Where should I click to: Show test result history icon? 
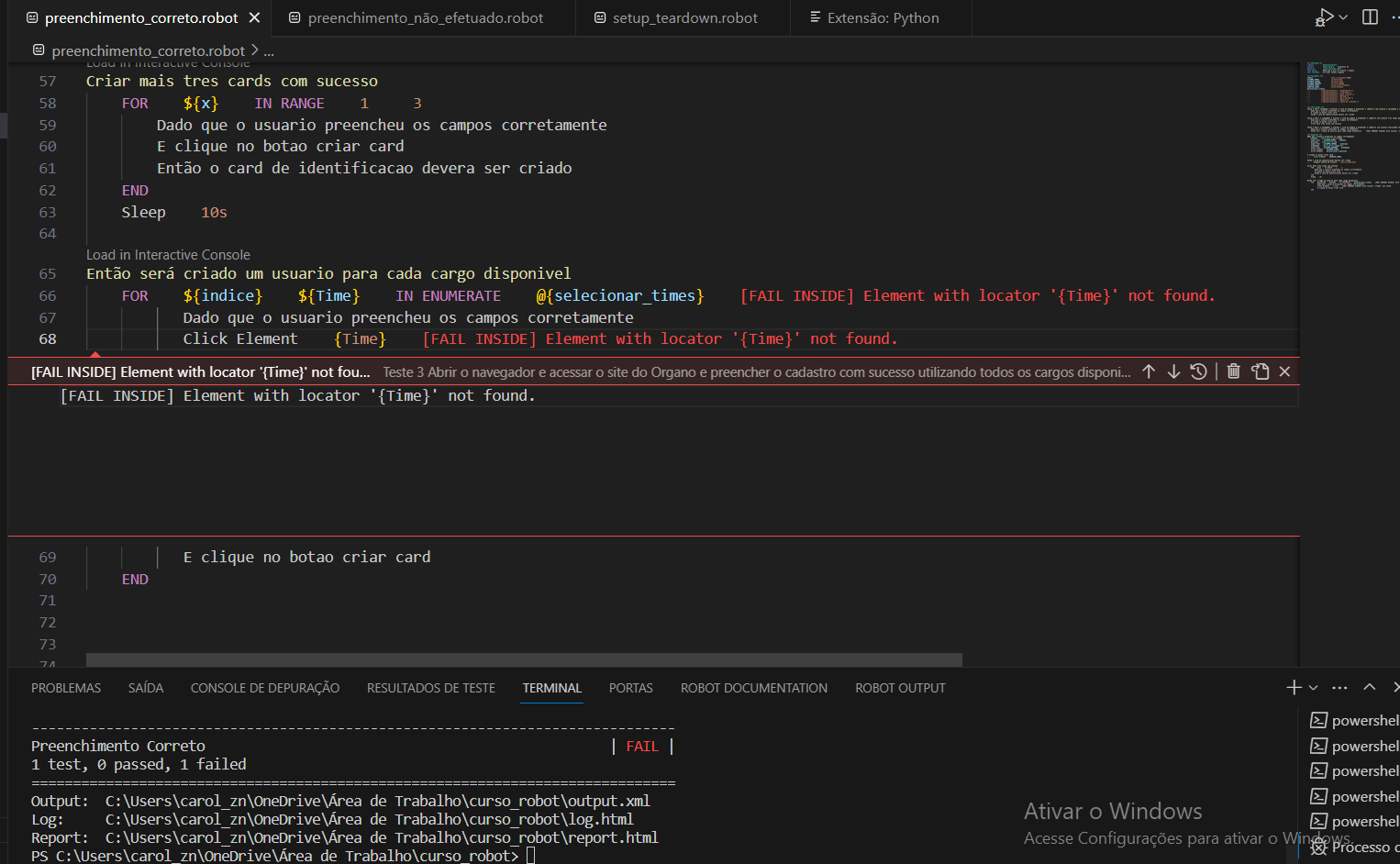pos(1198,371)
